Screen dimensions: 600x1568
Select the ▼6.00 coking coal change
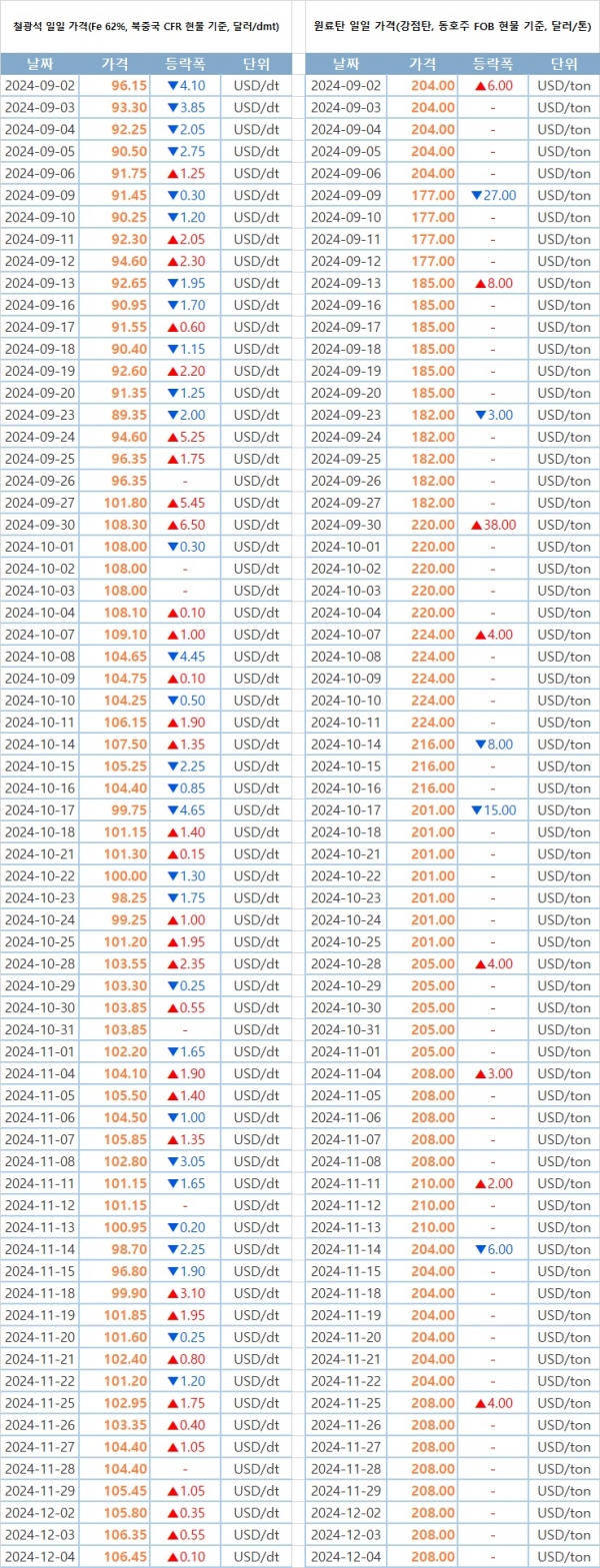tap(494, 1250)
